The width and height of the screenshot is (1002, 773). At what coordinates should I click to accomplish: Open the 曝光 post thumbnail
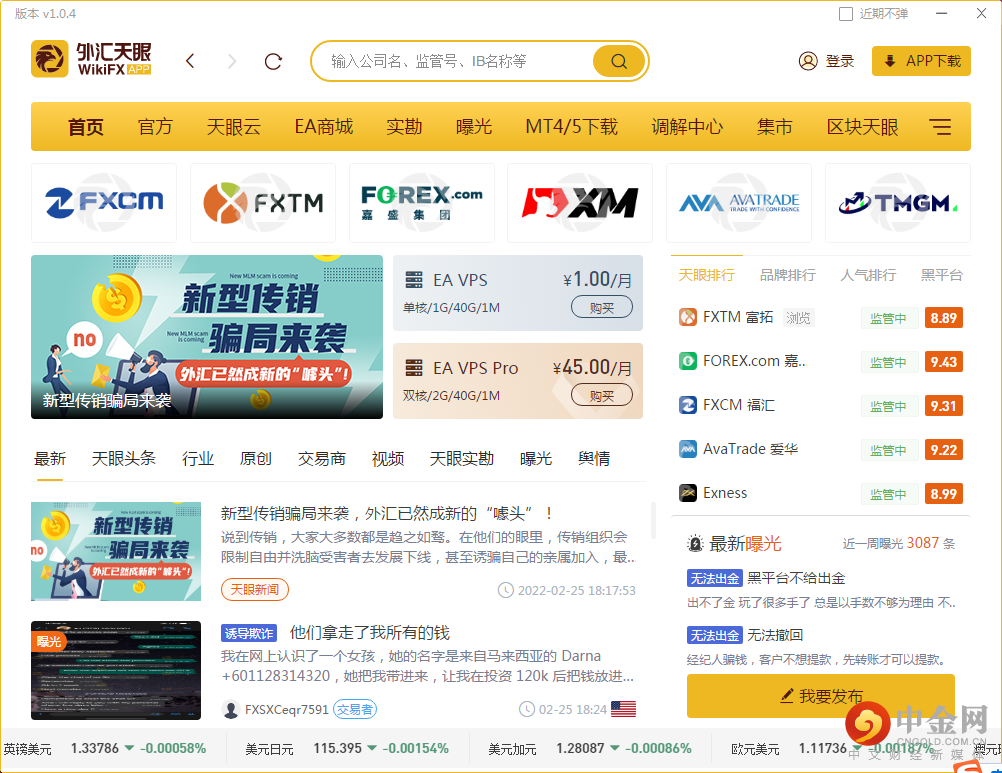coord(116,670)
